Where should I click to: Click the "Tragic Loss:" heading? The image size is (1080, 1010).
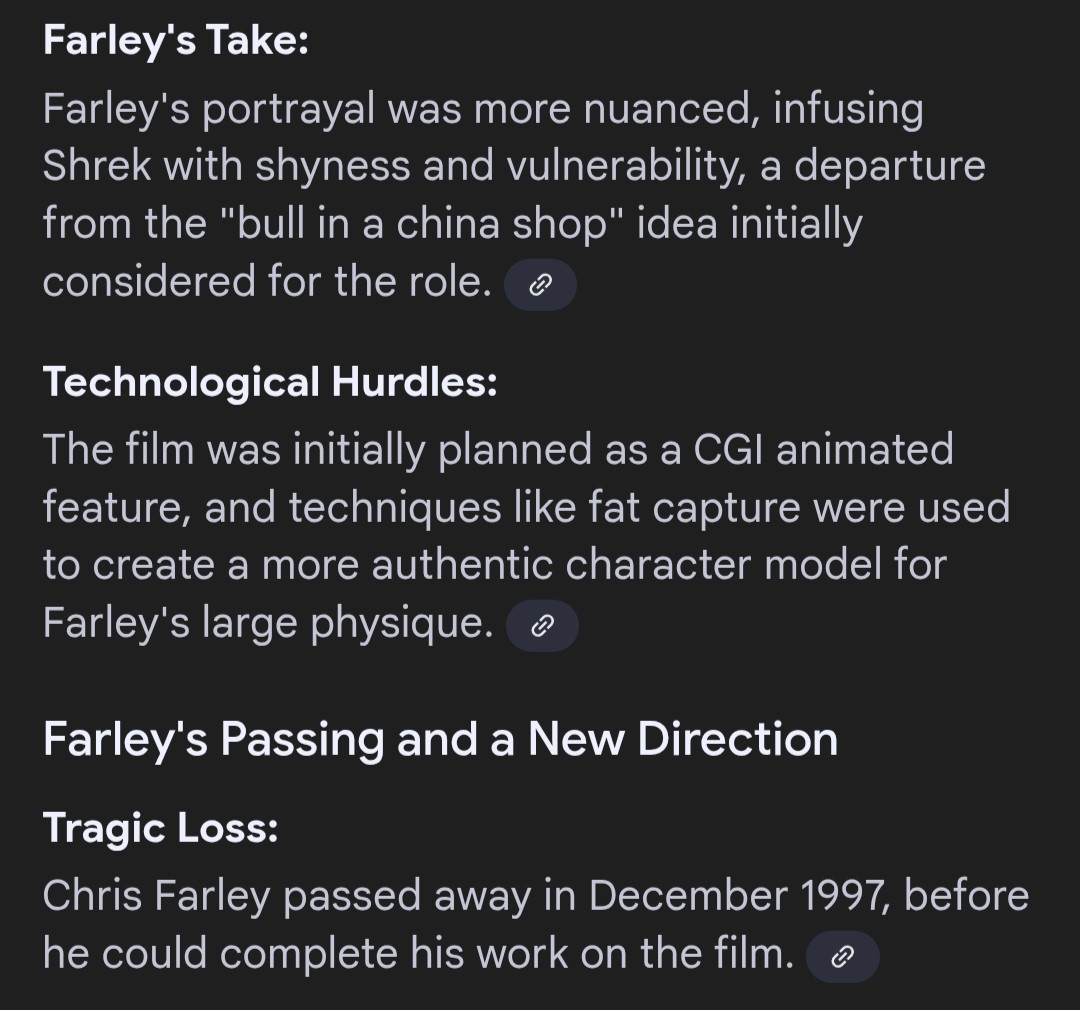click(x=160, y=827)
